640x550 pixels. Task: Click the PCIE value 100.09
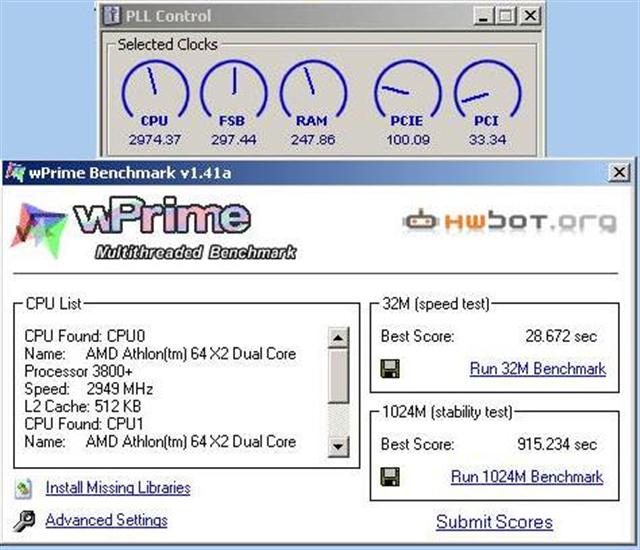click(408, 140)
